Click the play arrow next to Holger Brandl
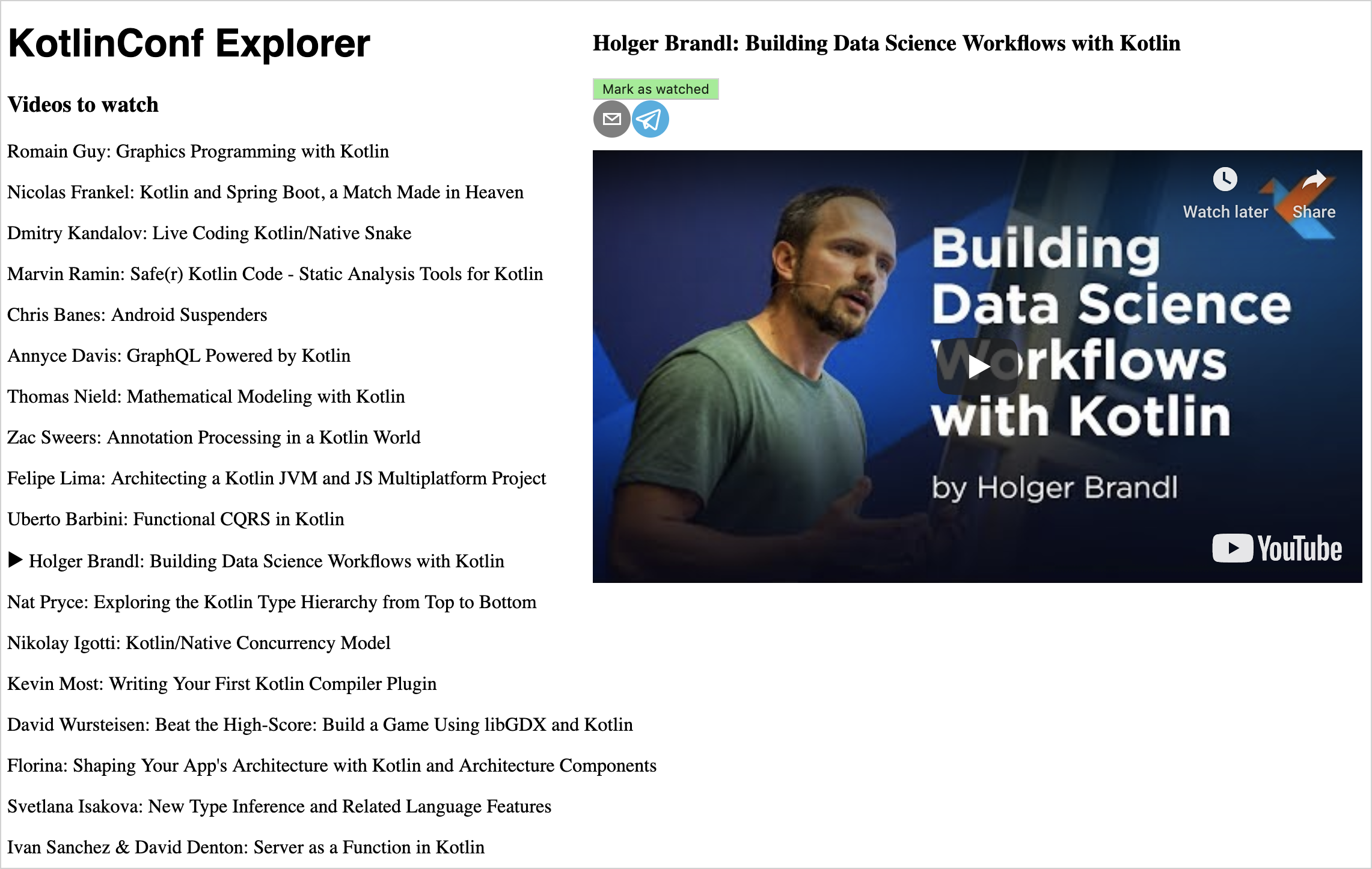The width and height of the screenshot is (1372, 869). pyautogui.click(x=14, y=560)
